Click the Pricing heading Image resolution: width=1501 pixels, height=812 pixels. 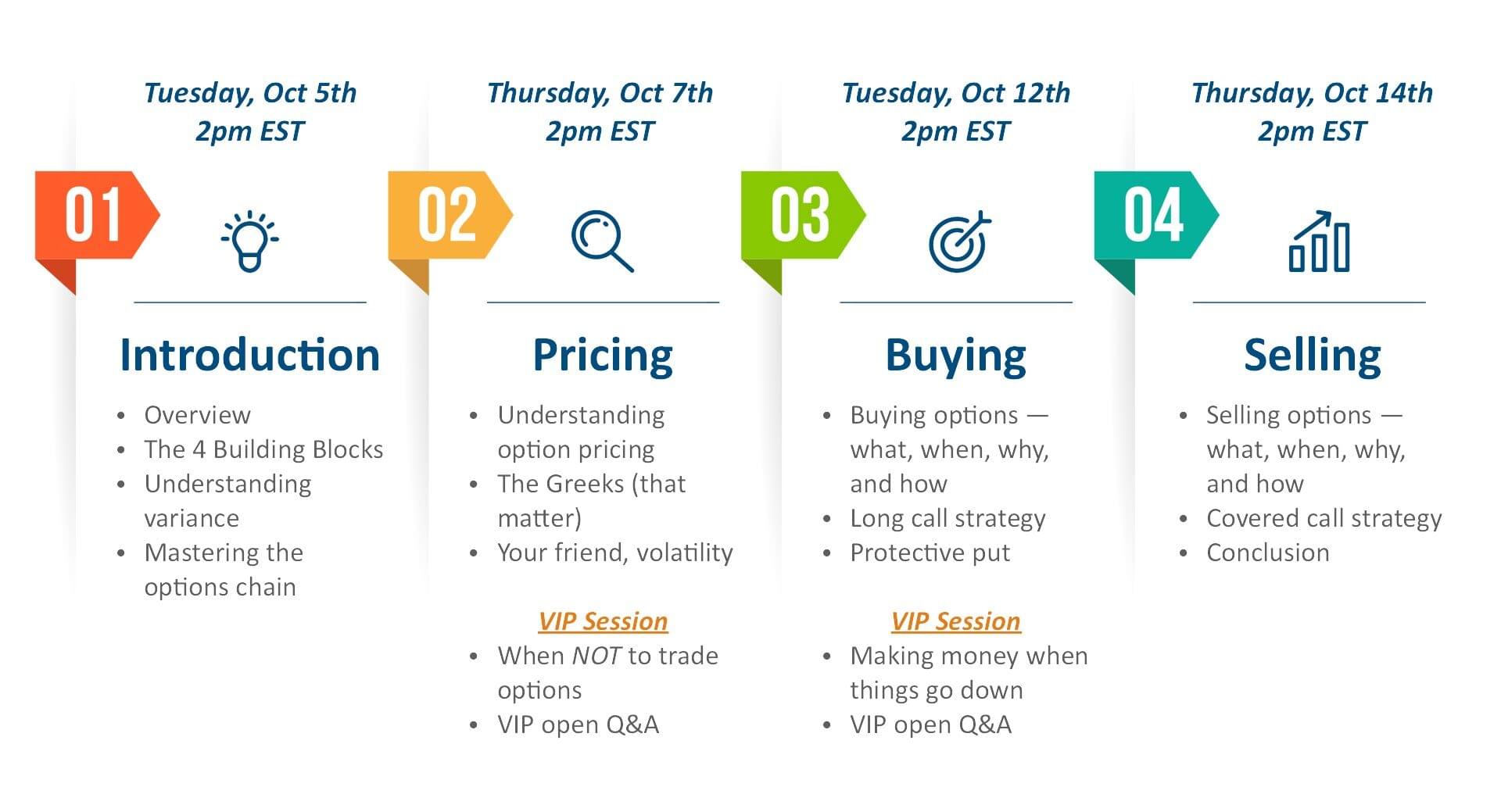click(x=603, y=356)
